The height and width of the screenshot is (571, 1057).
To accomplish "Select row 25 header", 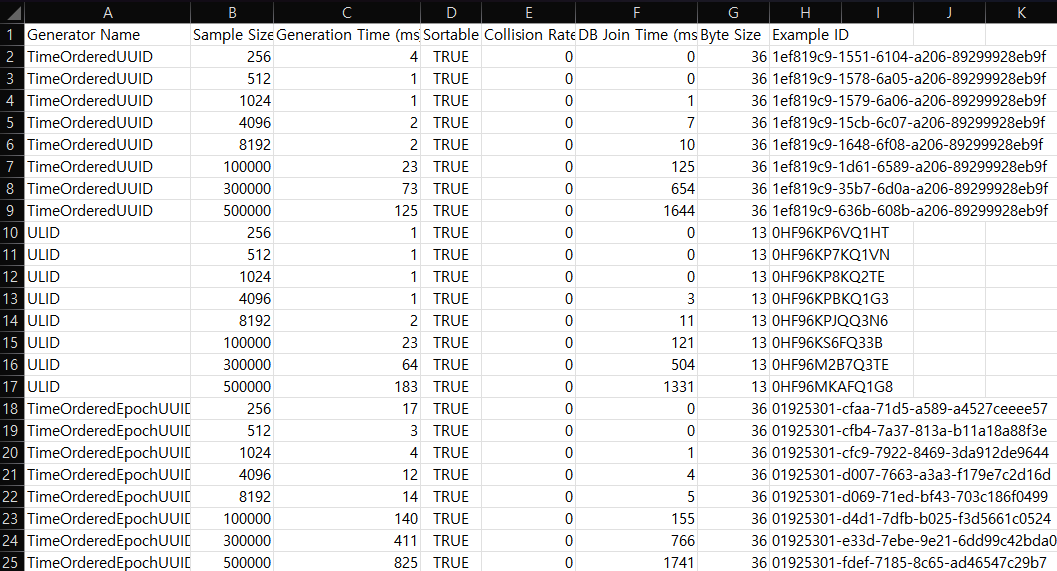I will coord(11,562).
